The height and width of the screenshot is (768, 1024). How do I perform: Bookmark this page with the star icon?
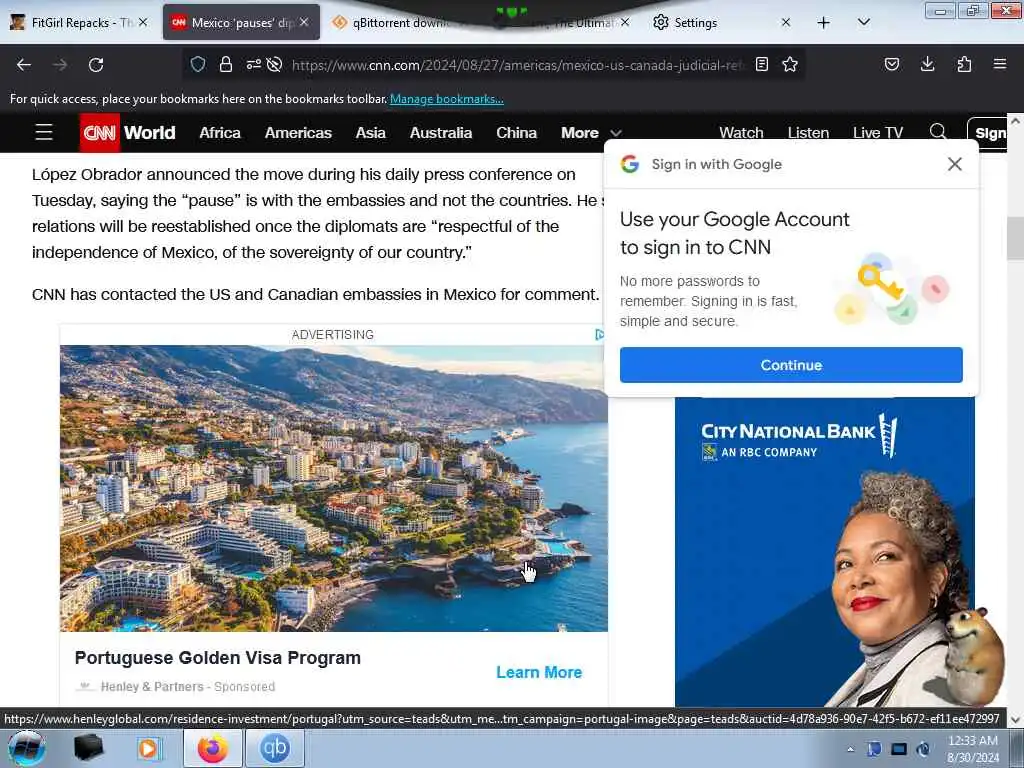click(x=790, y=64)
